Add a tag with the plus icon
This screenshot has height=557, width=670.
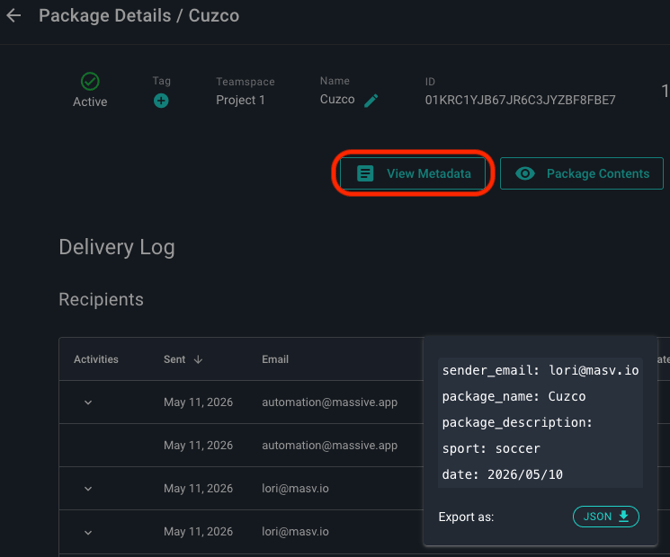pyautogui.click(x=161, y=101)
